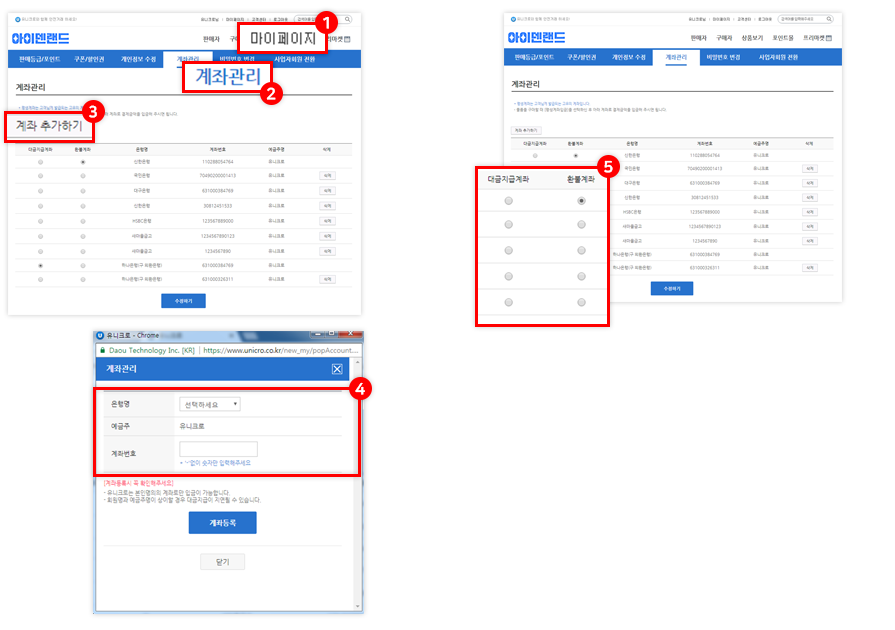Delete account 631000326311 in left screenshot
Viewport: 895px width, 630px height.
(x=328, y=280)
